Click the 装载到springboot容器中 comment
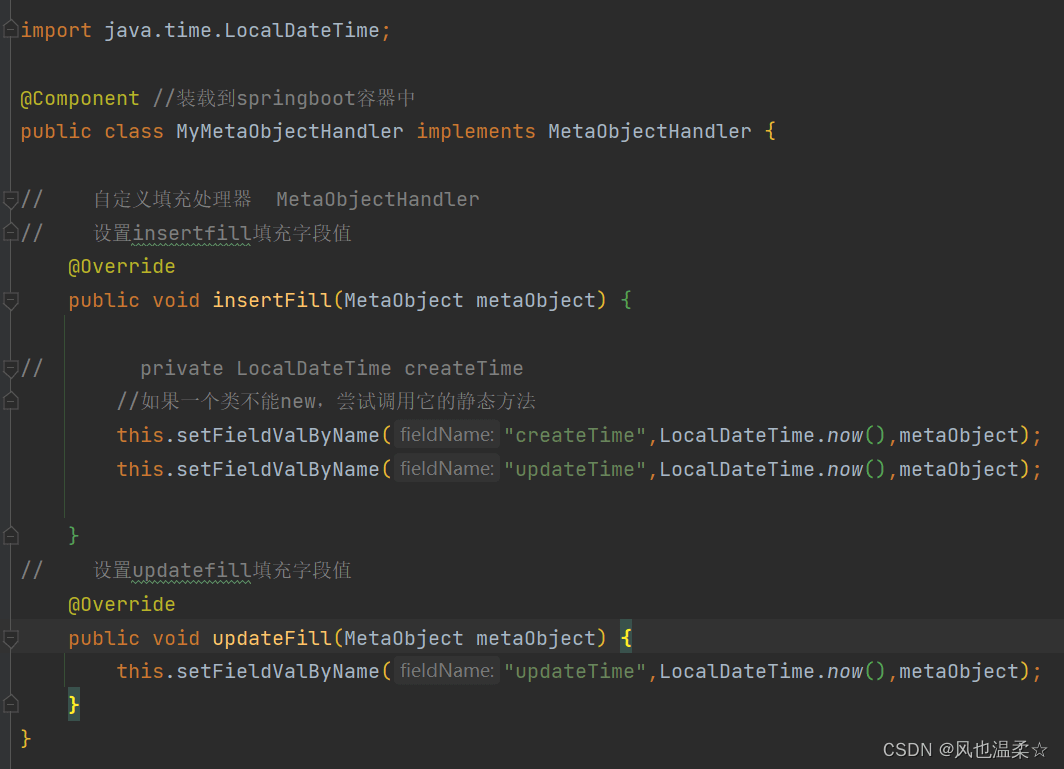This screenshot has height=769, width=1064. (284, 98)
